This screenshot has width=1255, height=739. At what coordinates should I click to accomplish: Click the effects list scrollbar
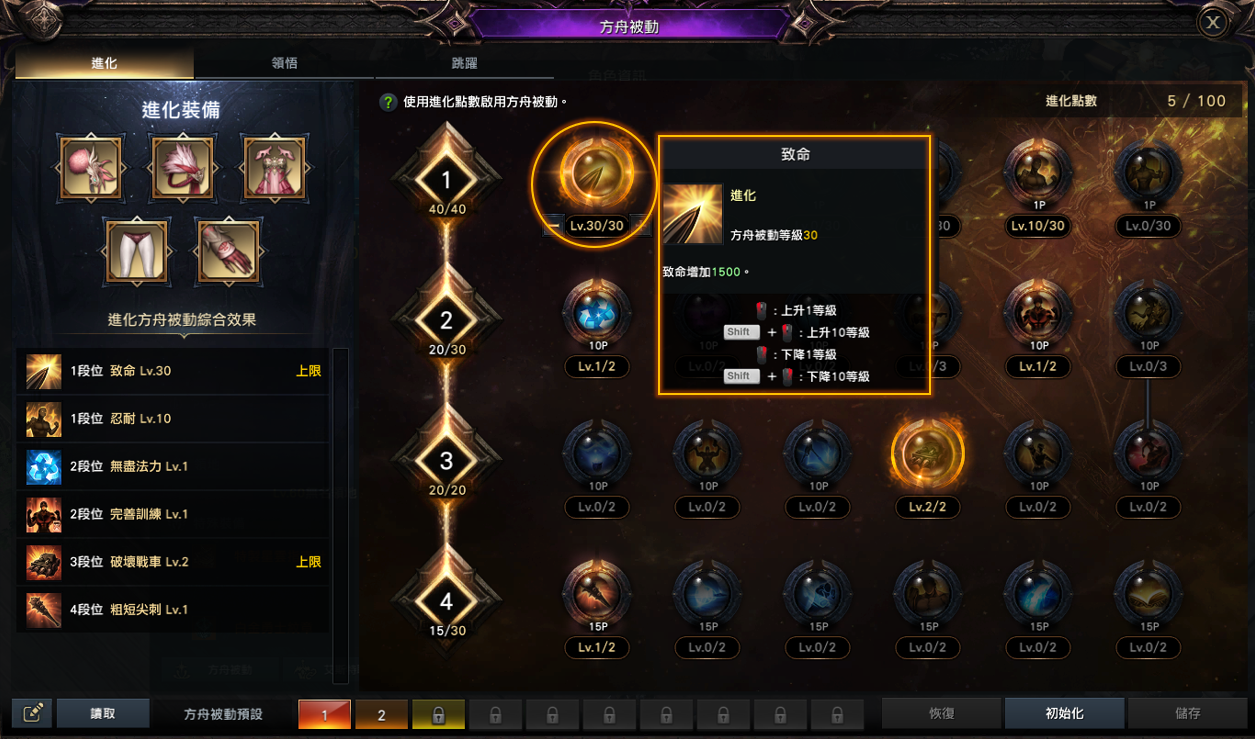pyautogui.click(x=340, y=515)
